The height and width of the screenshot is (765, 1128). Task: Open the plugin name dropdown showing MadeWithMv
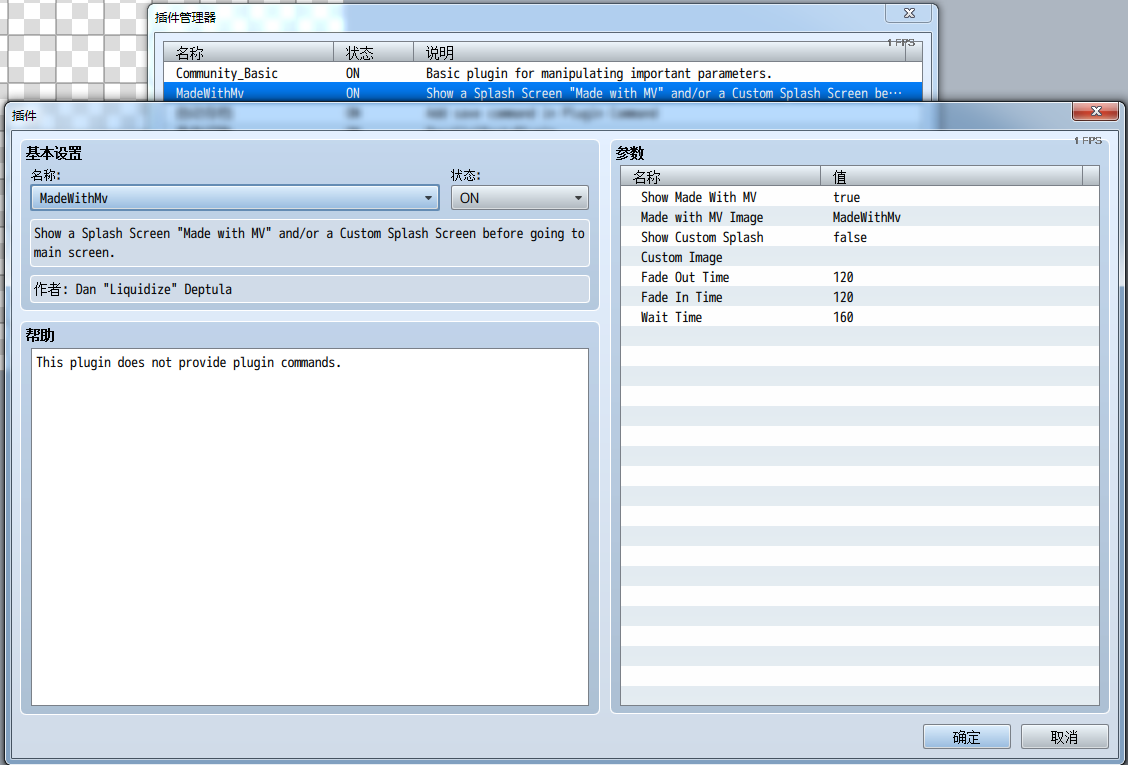(x=235, y=198)
